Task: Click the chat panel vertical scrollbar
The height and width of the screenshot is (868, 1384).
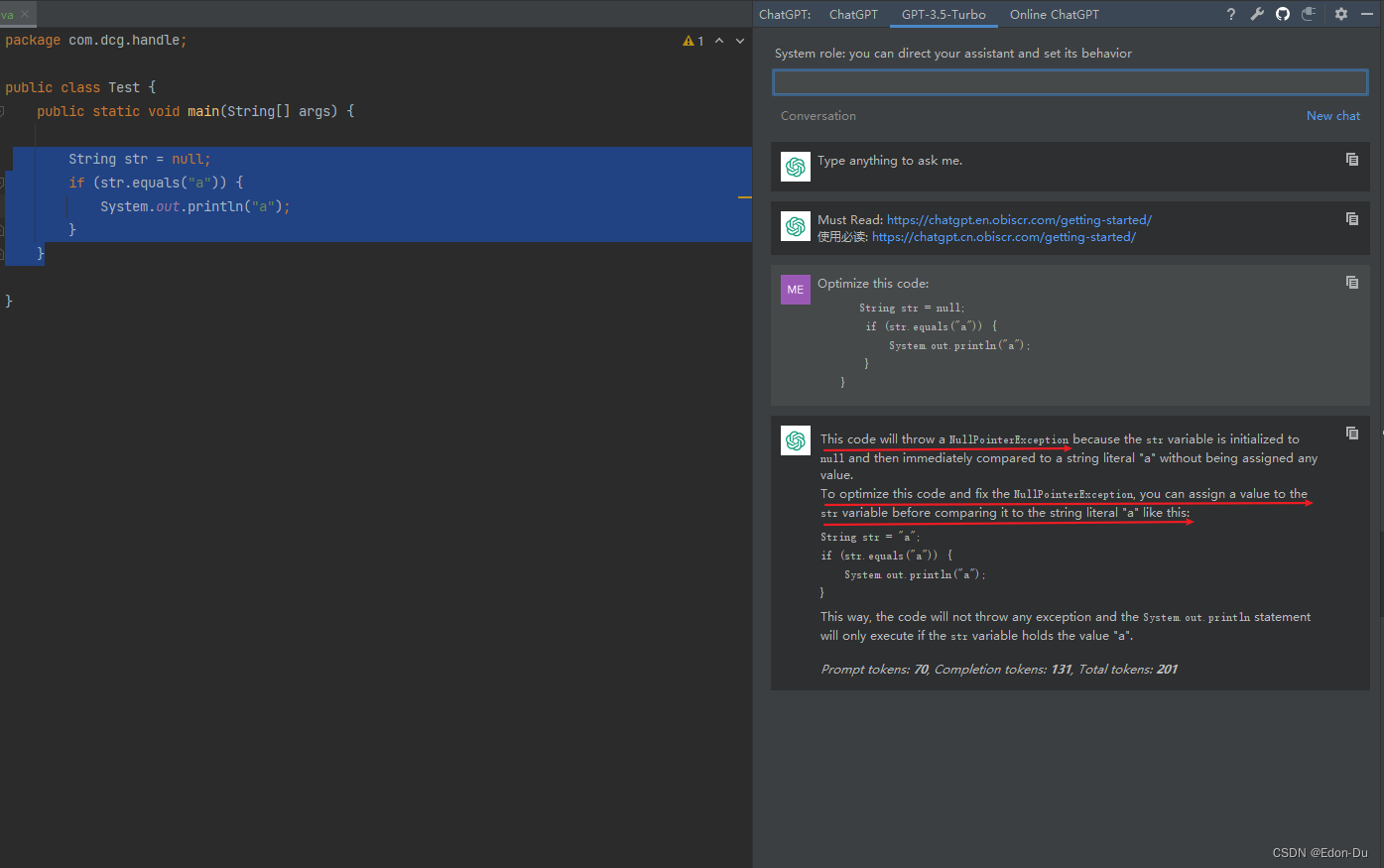Action: click(x=1380, y=573)
